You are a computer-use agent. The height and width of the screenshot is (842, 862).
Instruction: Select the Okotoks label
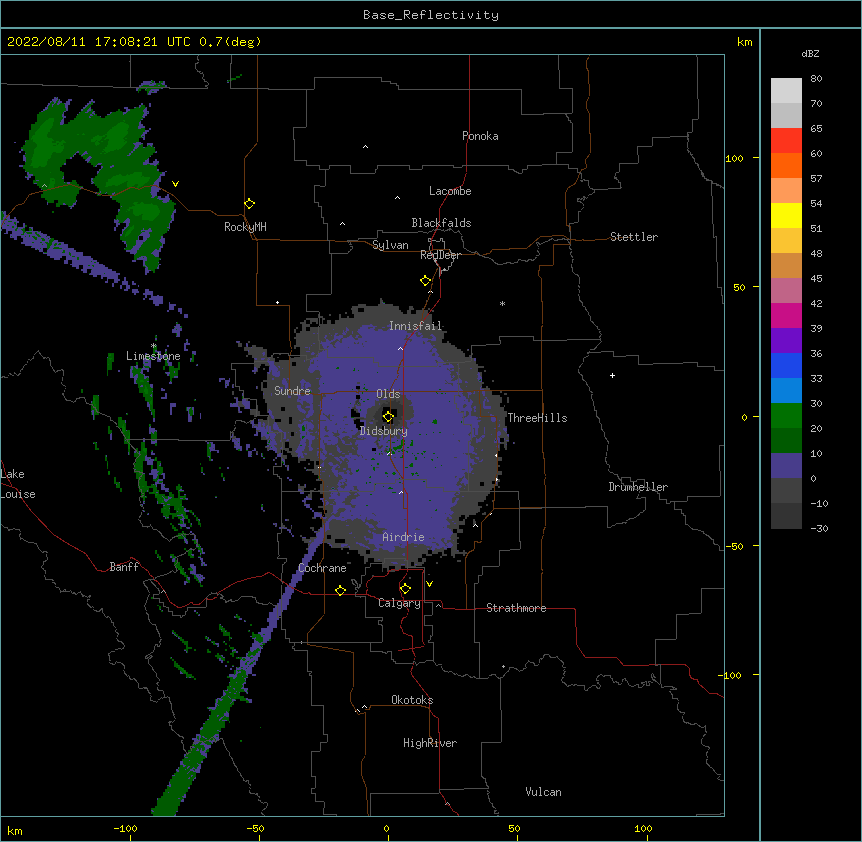tap(412, 700)
